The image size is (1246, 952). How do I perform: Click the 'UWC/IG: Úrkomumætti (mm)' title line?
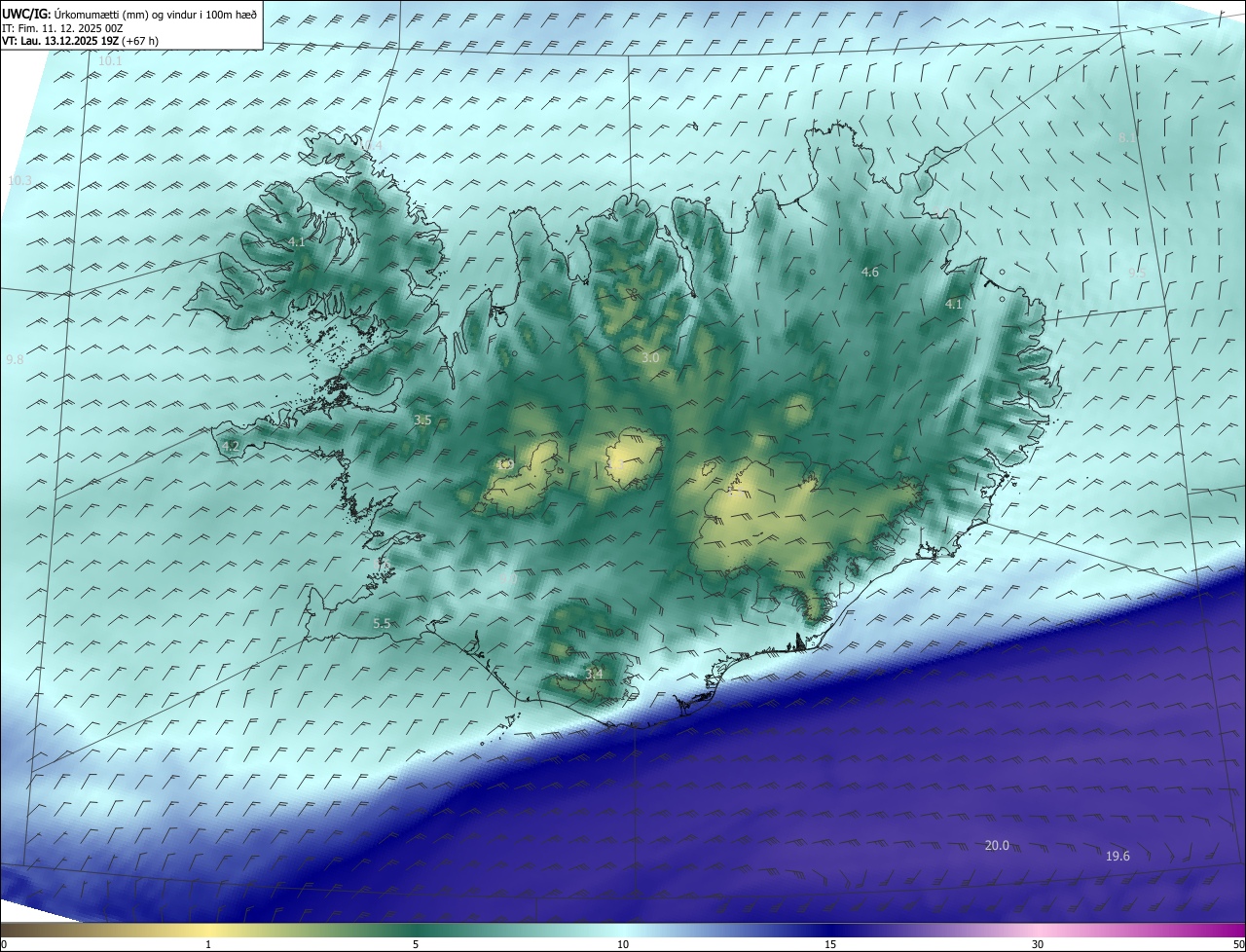(129, 14)
